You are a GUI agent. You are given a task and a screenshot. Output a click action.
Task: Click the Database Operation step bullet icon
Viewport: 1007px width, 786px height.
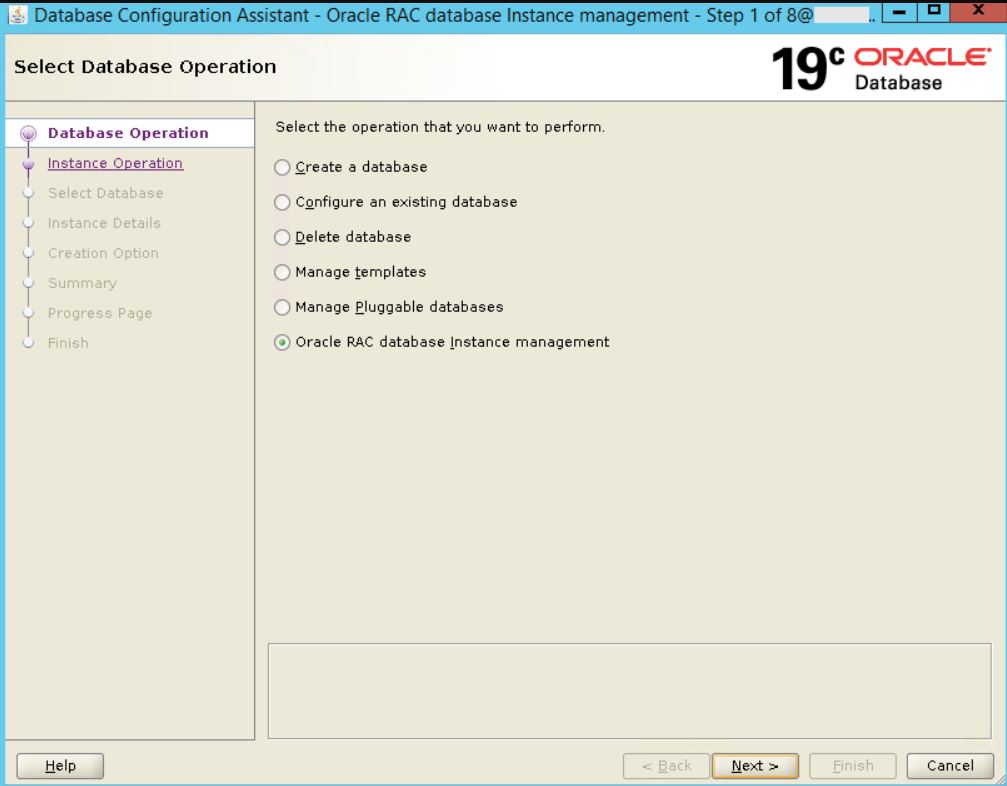click(x=28, y=134)
